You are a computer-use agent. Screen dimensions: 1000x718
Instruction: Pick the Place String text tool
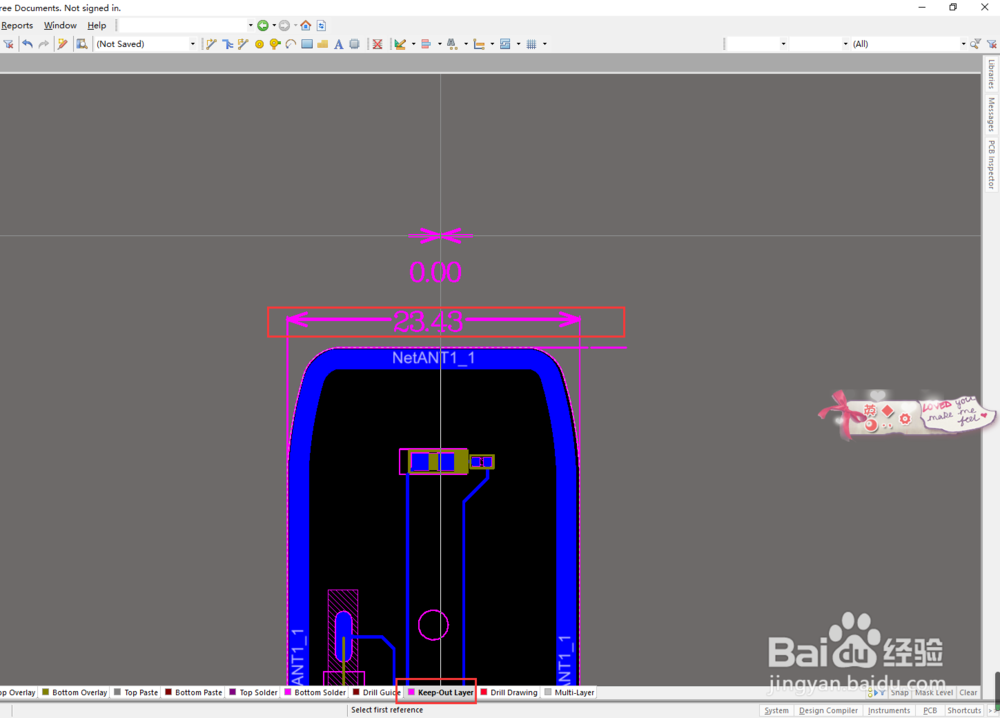(338, 44)
